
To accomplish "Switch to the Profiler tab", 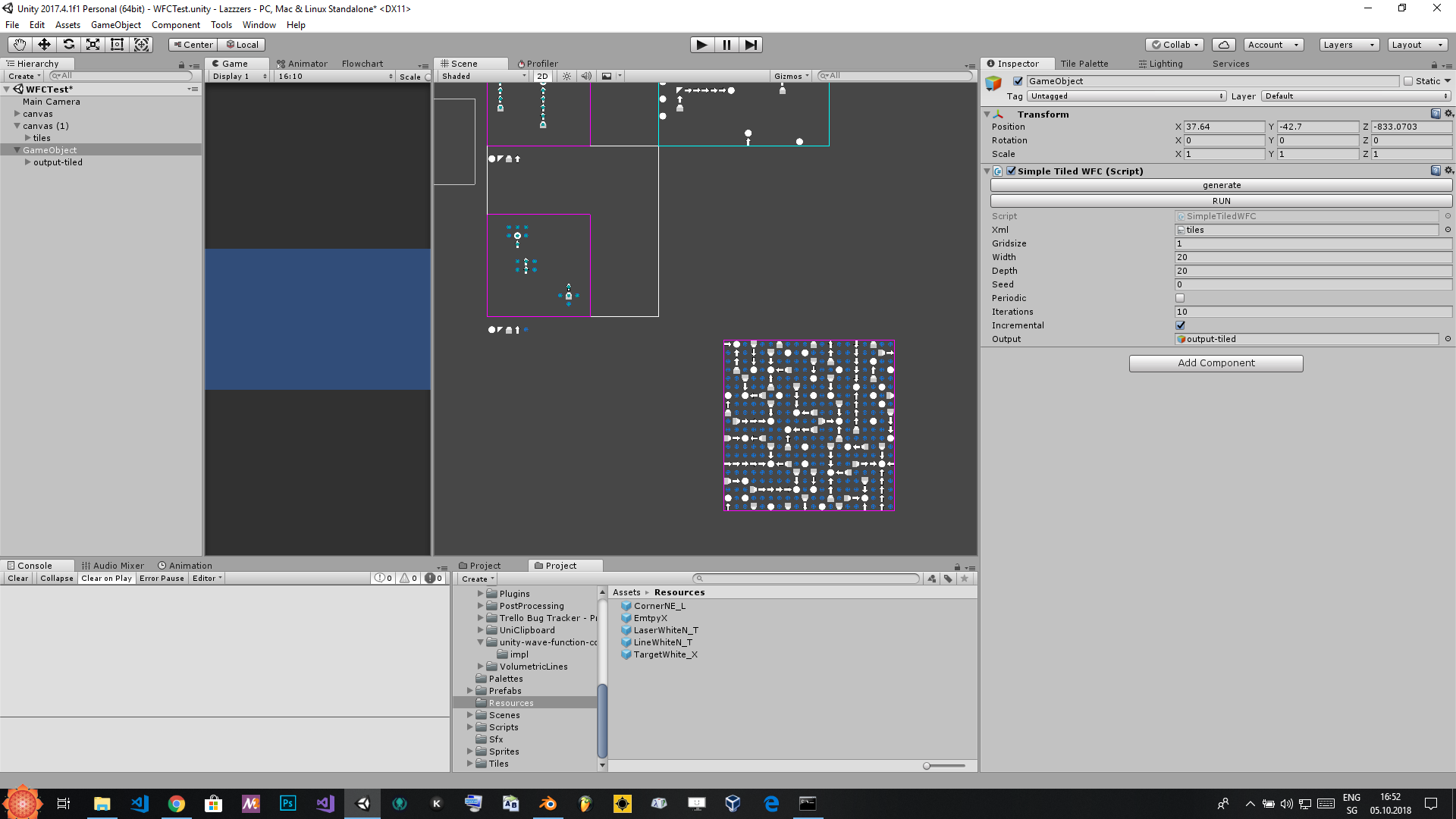I will click(538, 64).
